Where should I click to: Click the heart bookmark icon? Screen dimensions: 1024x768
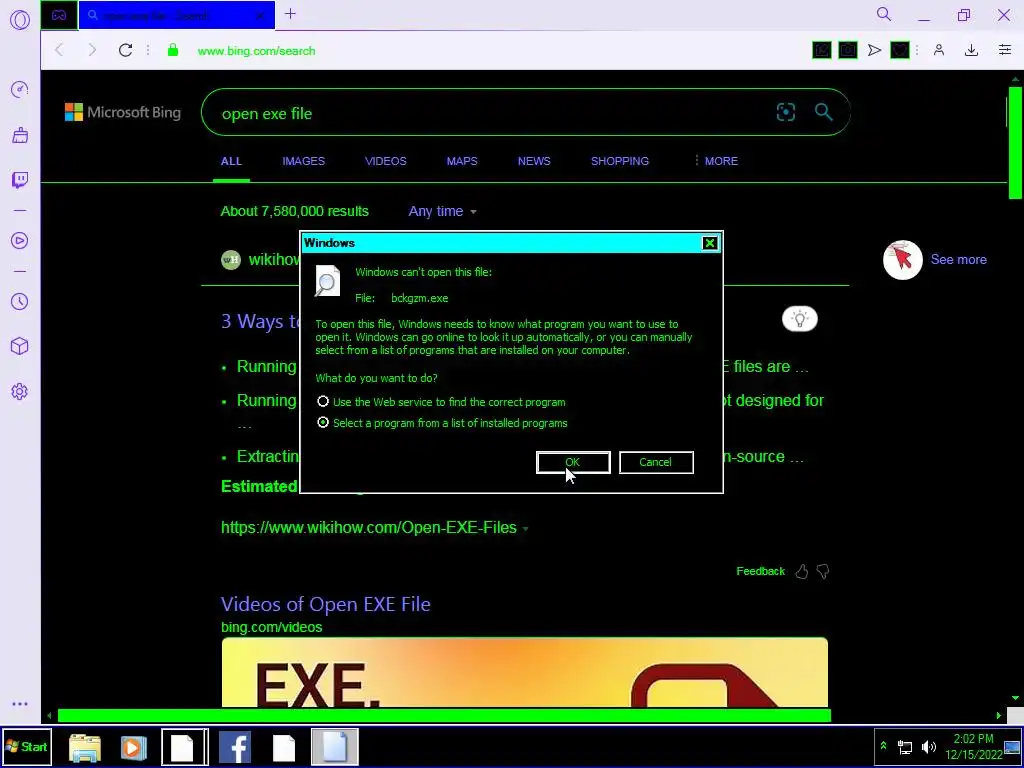point(900,50)
